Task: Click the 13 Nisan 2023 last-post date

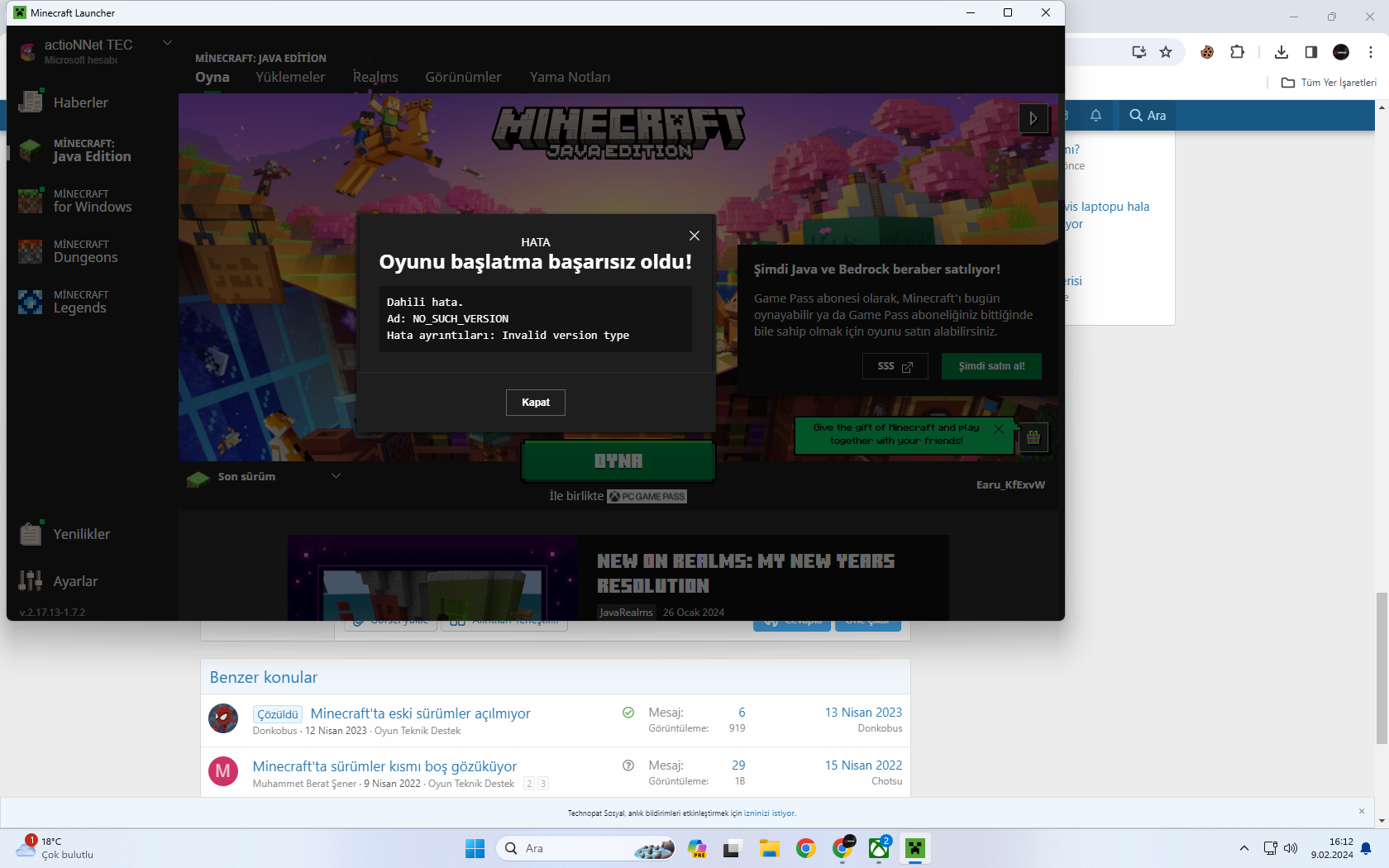Action: coord(863,713)
